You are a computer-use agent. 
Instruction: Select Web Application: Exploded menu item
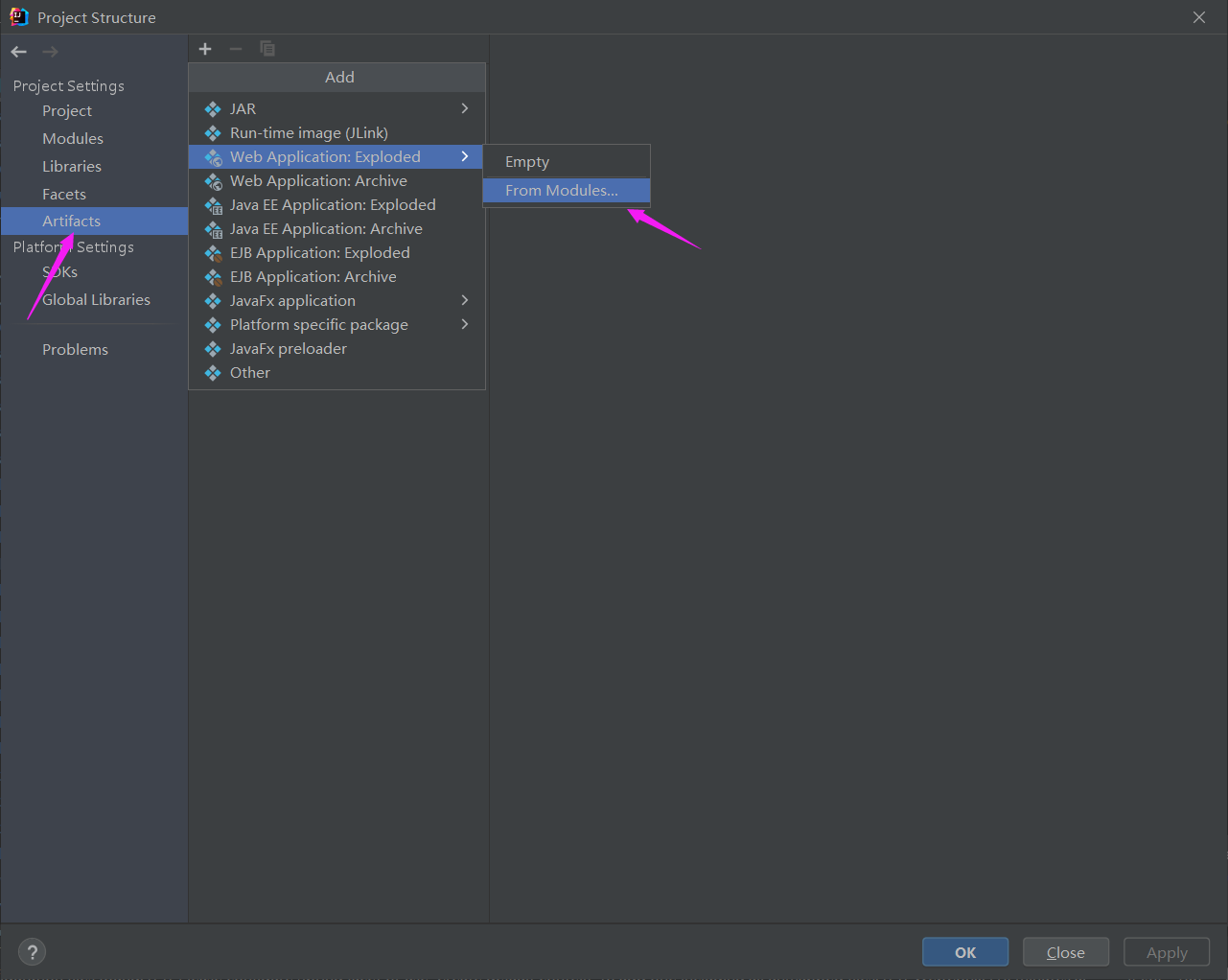337,157
